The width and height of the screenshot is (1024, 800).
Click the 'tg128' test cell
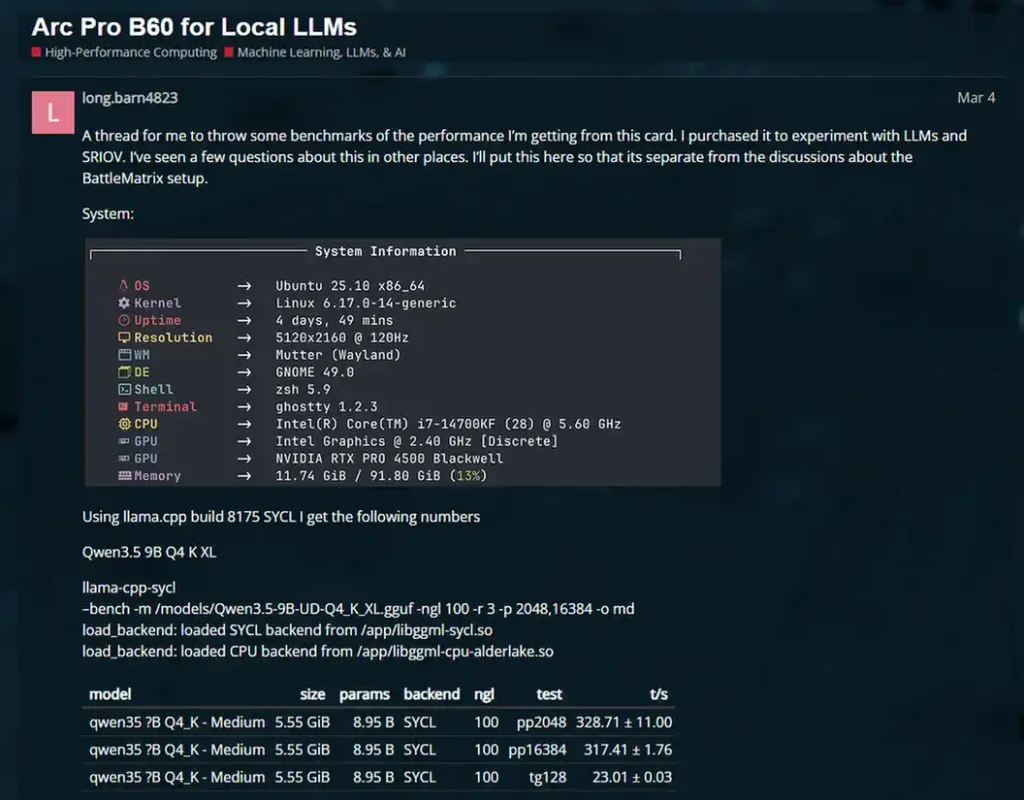coord(548,777)
